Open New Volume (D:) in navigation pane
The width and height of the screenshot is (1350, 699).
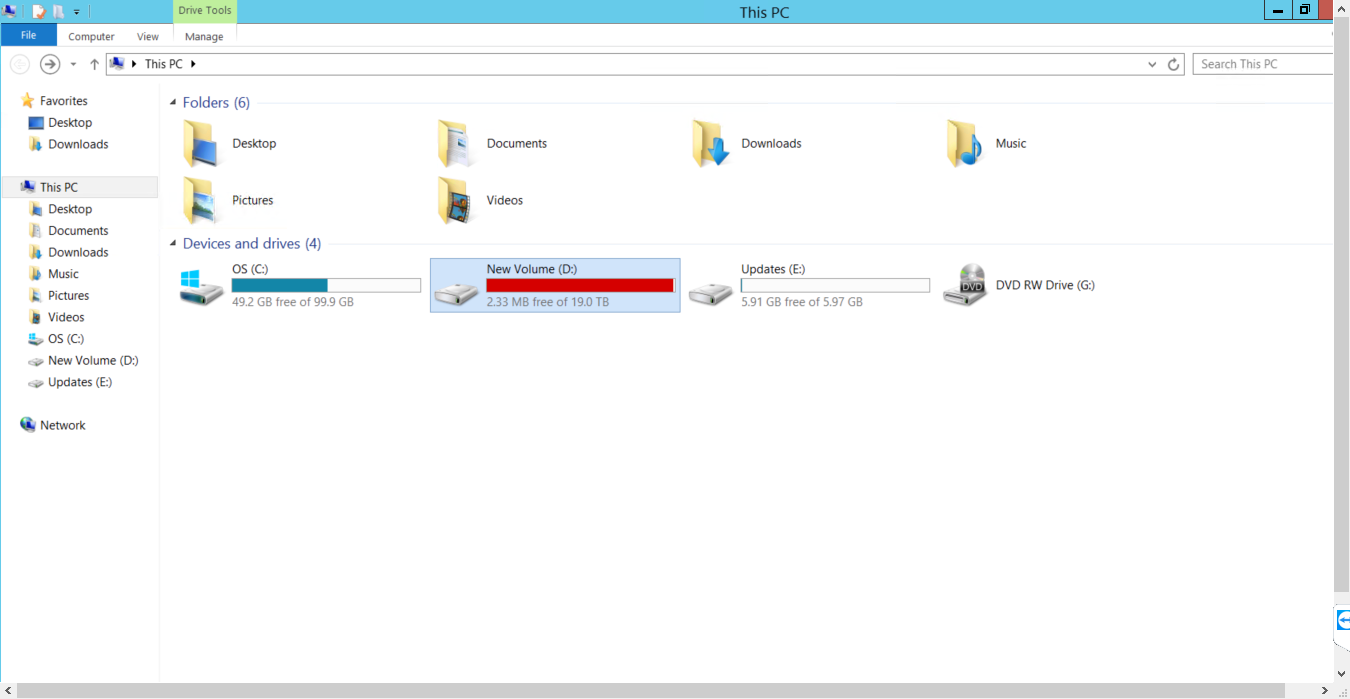[x=93, y=361]
